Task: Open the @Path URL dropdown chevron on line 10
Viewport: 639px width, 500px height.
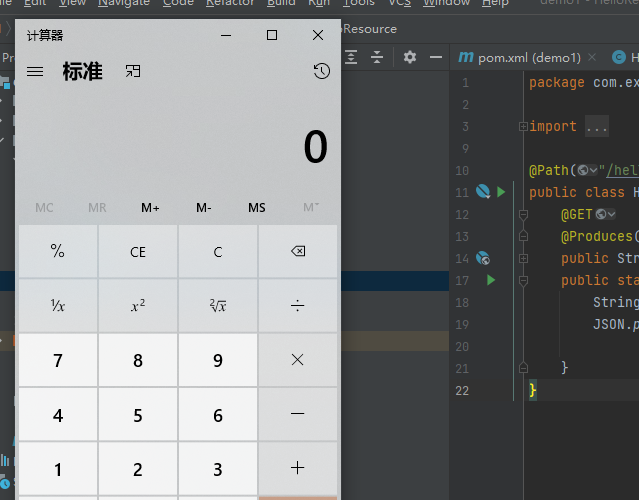Action: tap(593, 170)
